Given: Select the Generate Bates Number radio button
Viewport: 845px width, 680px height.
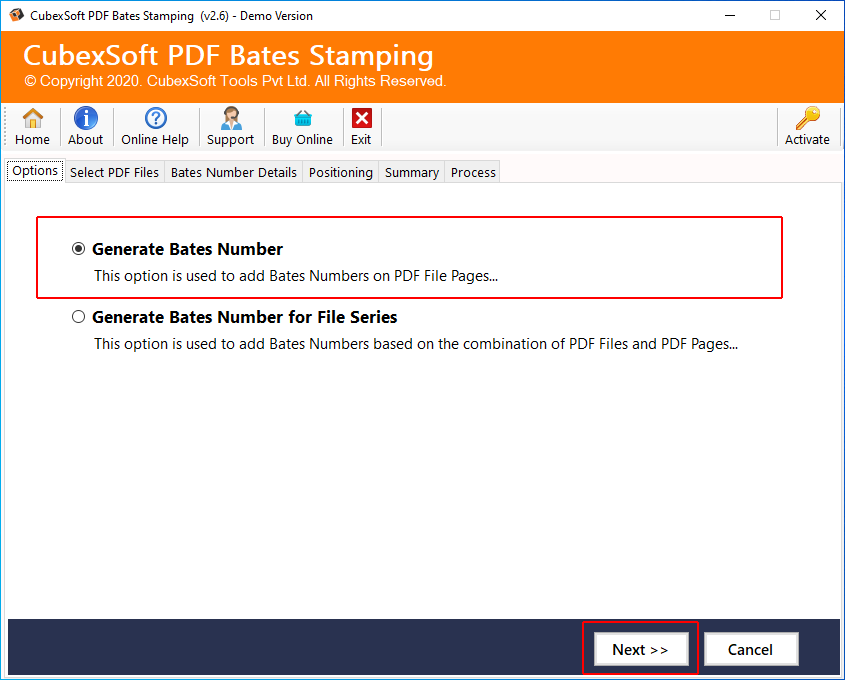Looking at the screenshot, I should pyautogui.click(x=79, y=249).
